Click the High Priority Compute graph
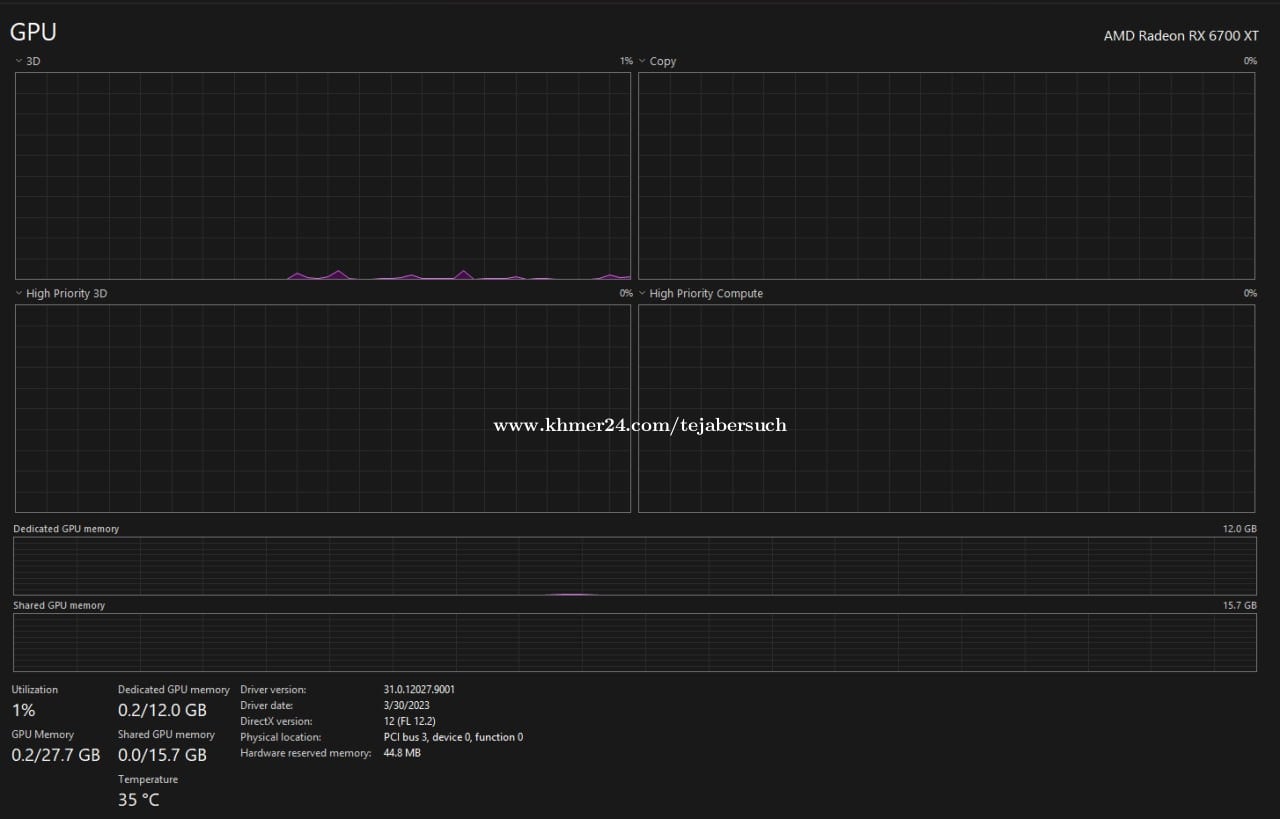Screen dimensions: 1280x819 click(946, 408)
